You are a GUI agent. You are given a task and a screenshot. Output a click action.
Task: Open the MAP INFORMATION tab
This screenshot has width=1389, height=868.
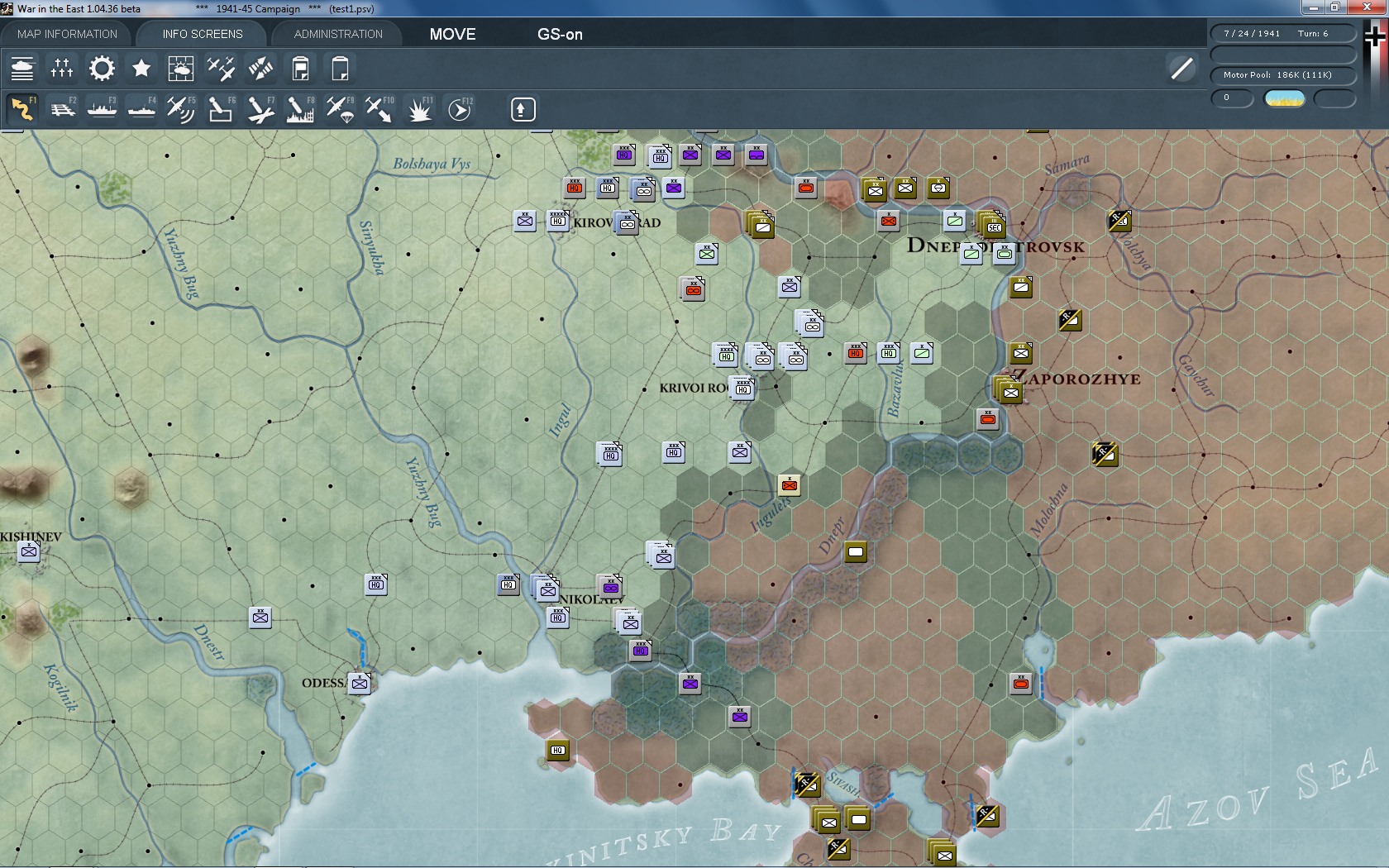click(67, 34)
